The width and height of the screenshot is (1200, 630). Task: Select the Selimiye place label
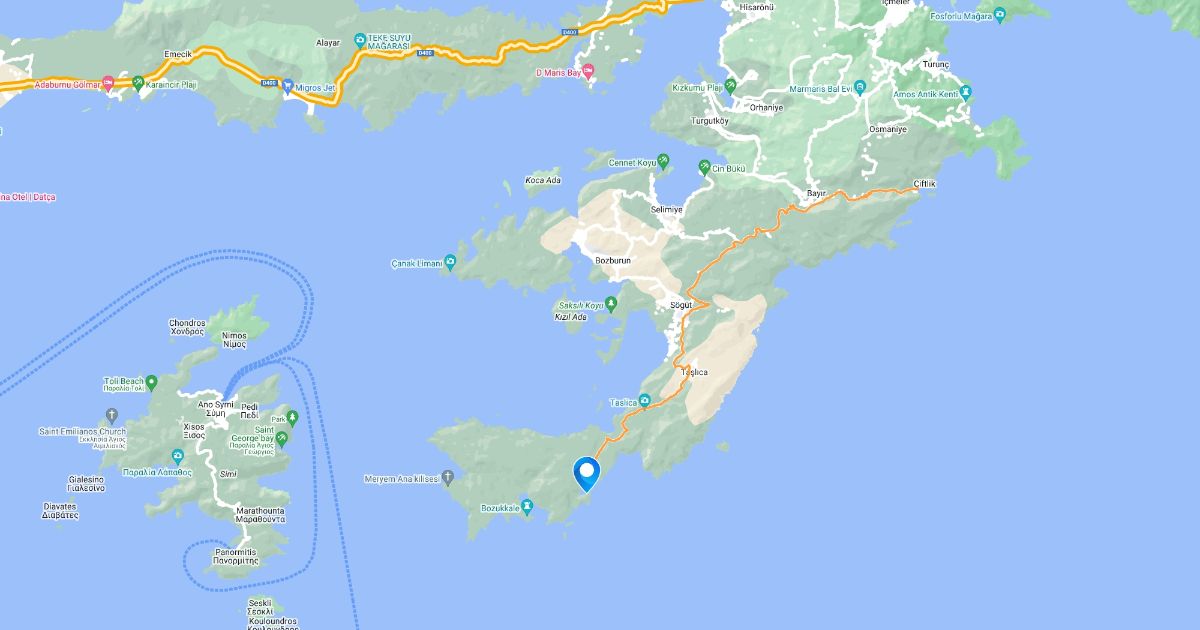click(x=666, y=210)
